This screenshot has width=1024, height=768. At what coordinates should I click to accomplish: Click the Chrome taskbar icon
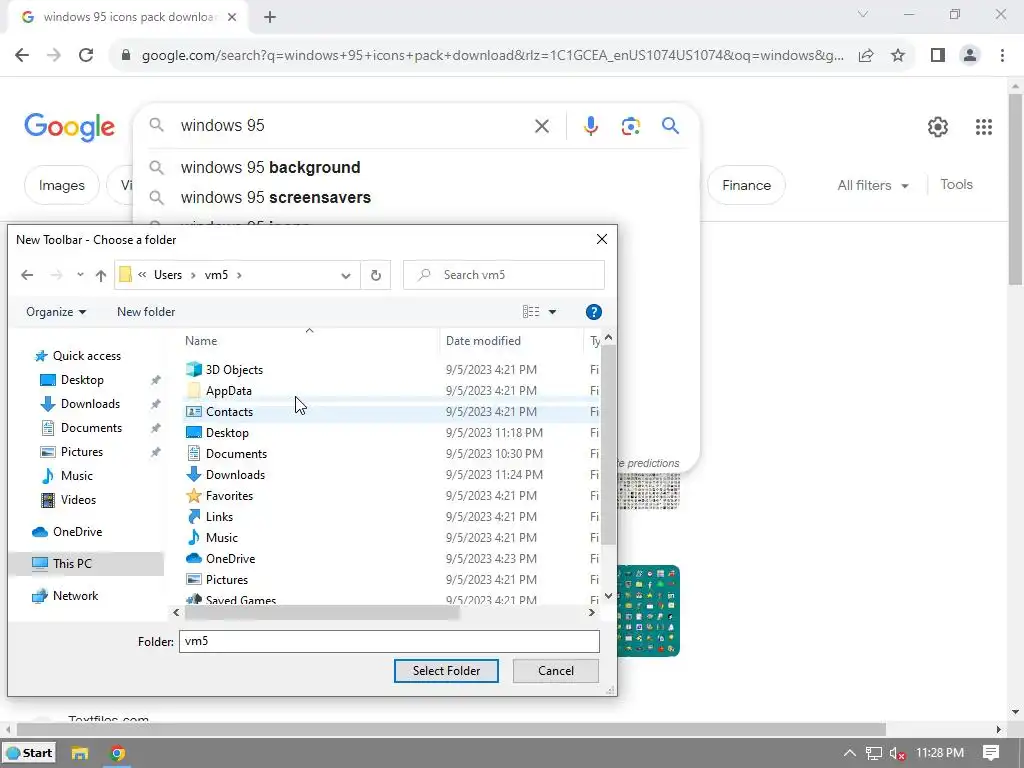coord(117,753)
